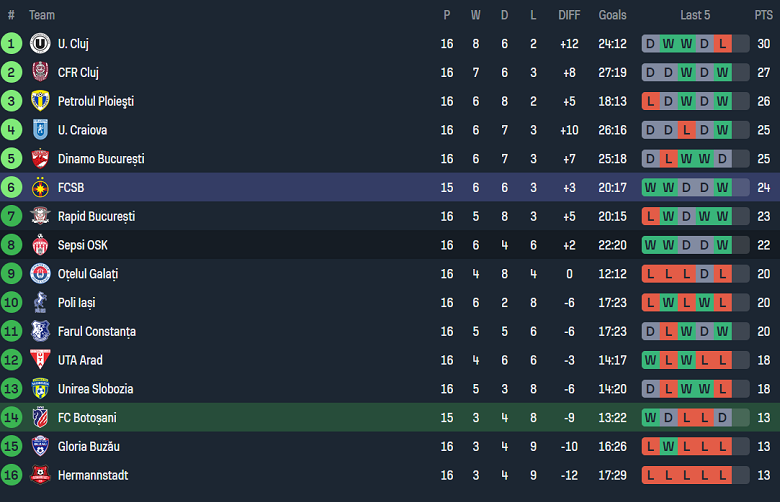Click the Hermannstadt club logo
Viewport: 780px width, 502px height.
click(40, 475)
